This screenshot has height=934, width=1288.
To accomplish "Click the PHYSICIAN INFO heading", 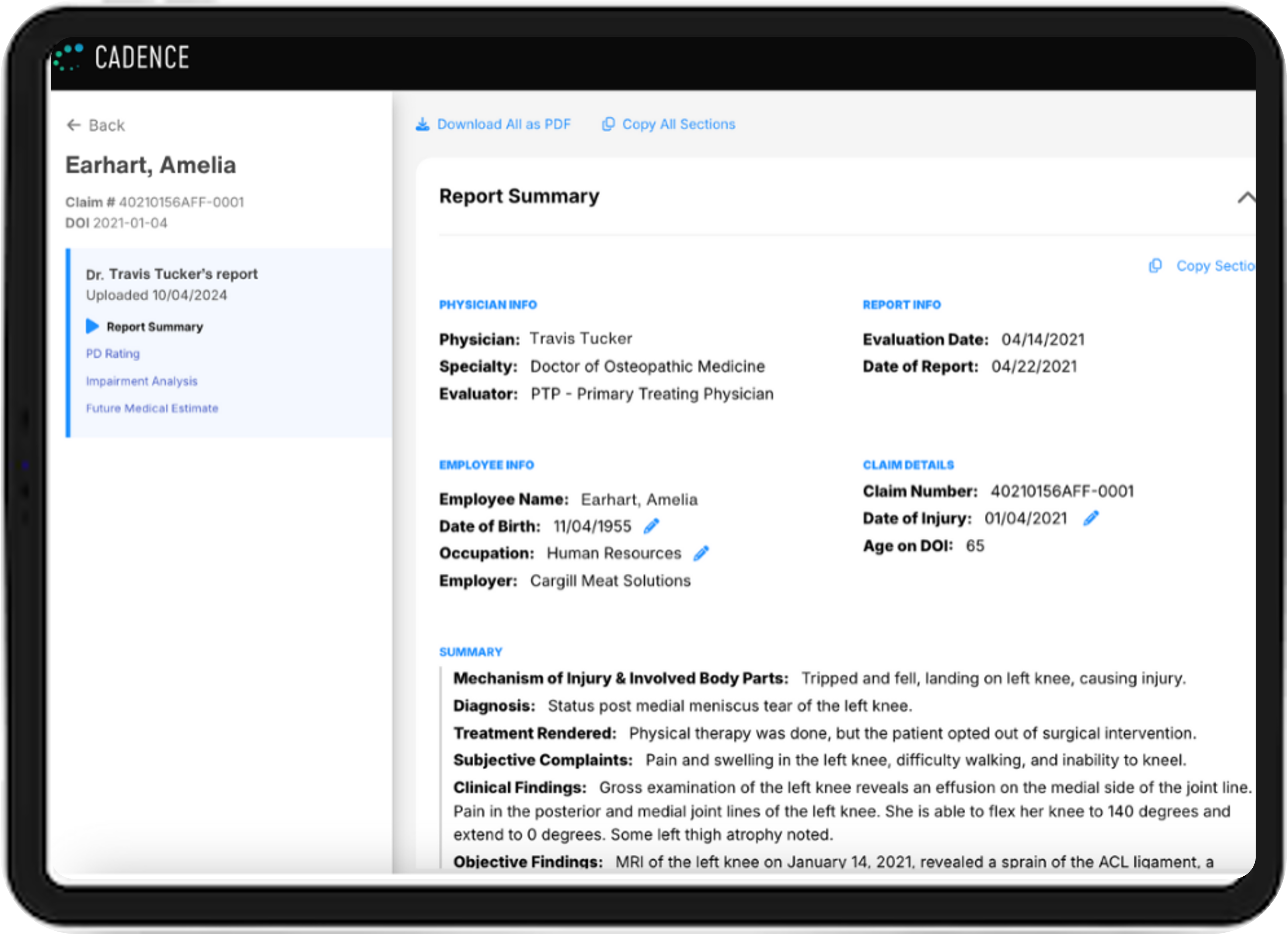I will [488, 305].
